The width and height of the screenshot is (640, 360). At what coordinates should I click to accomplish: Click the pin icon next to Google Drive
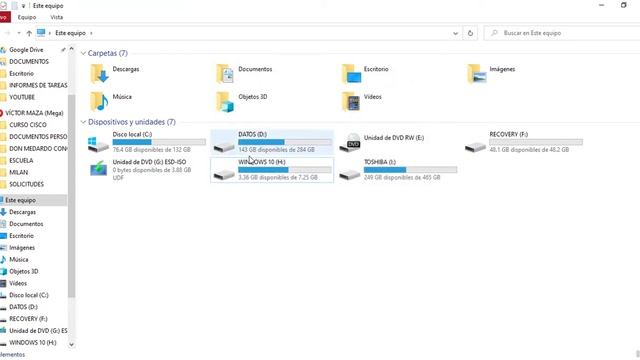point(63,50)
